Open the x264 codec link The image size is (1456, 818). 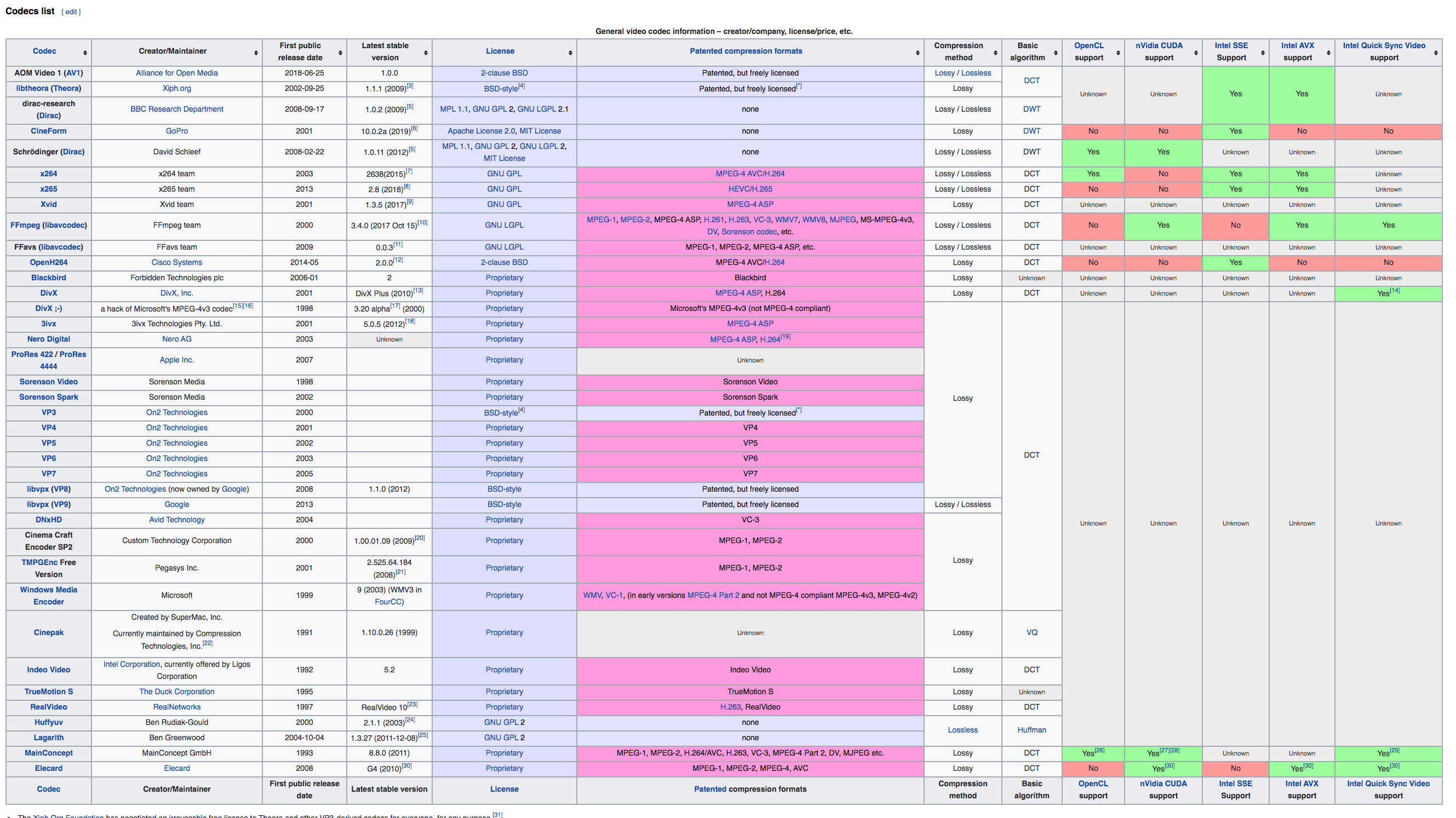click(x=49, y=174)
